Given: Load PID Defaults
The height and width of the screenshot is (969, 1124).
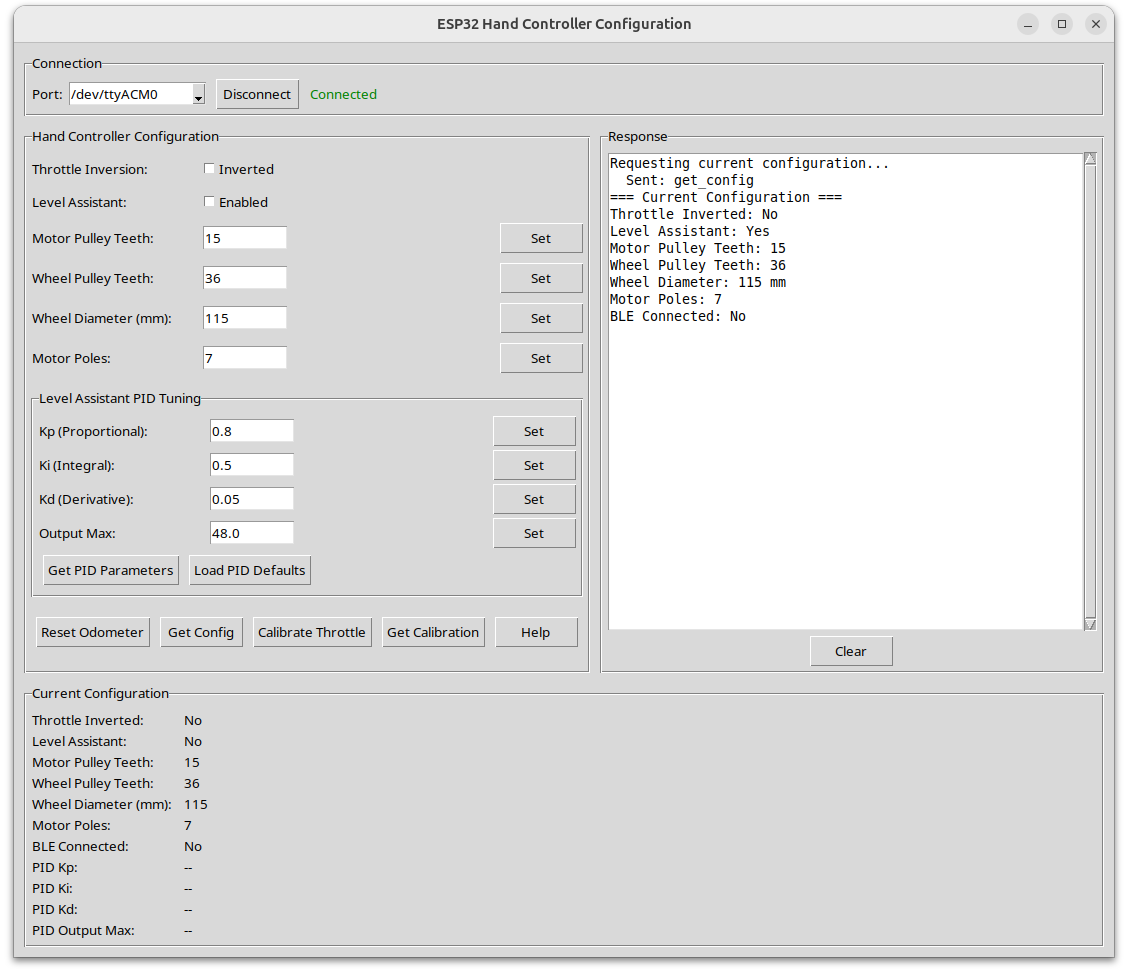Looking at the screenshot, I should tap(250, 570).
